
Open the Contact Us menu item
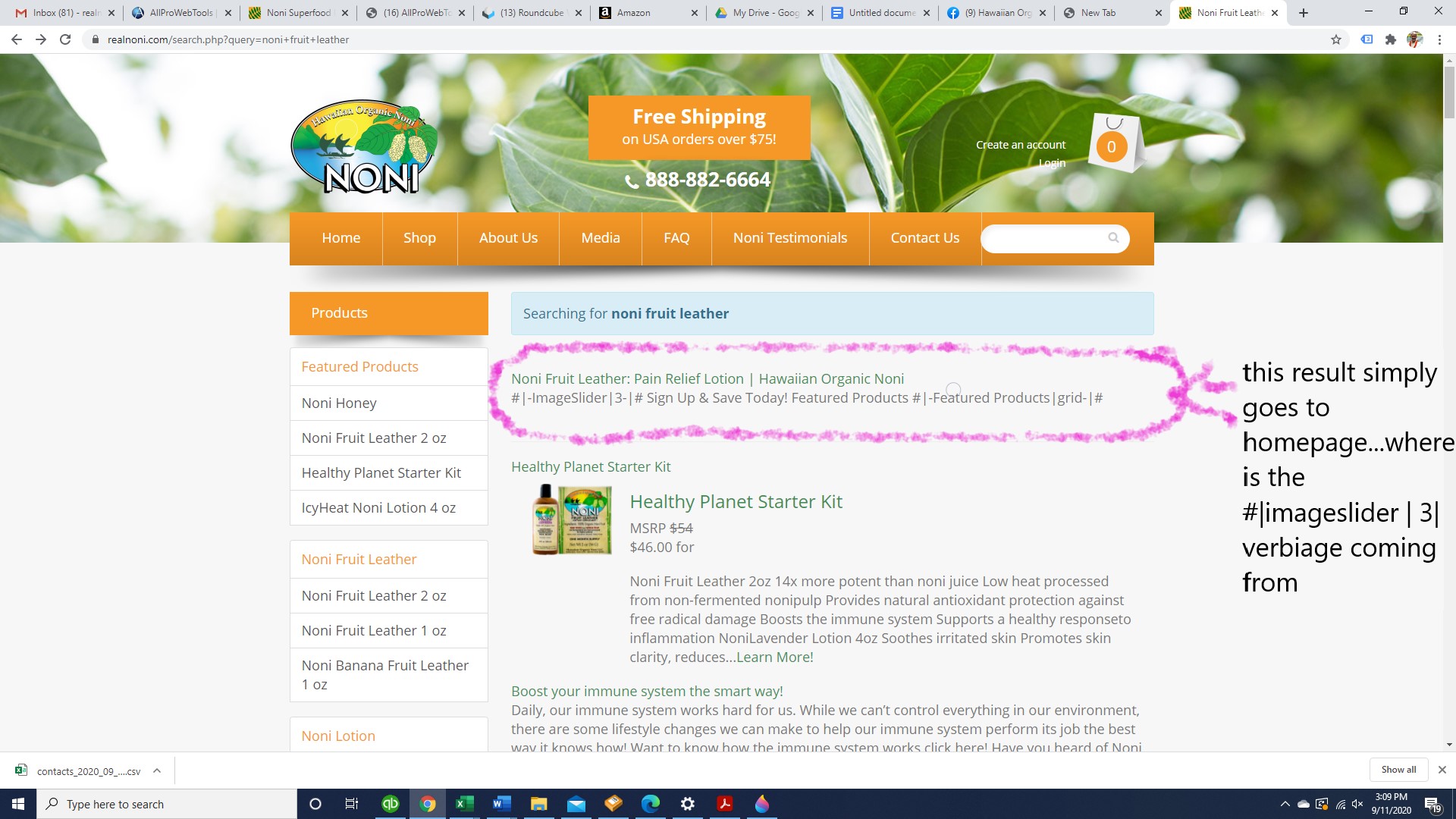click(925, 238)
